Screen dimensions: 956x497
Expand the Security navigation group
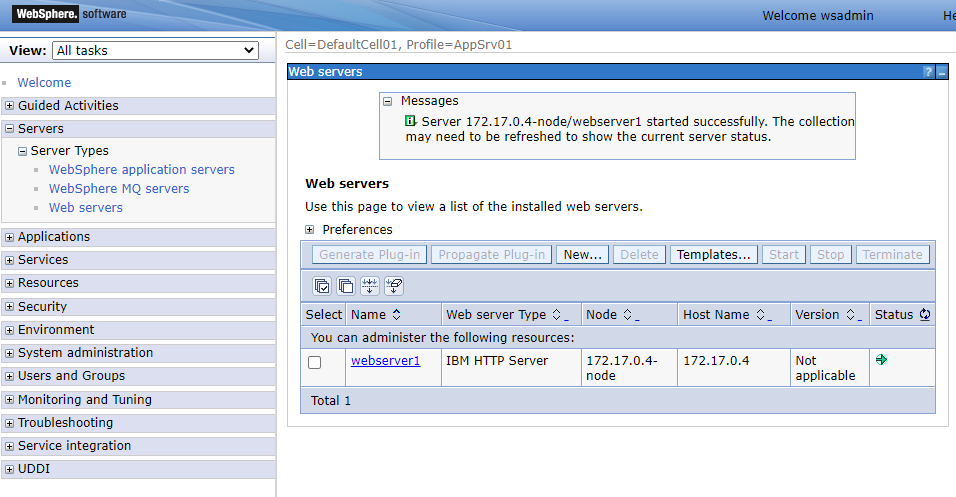(x=9, y=307)
